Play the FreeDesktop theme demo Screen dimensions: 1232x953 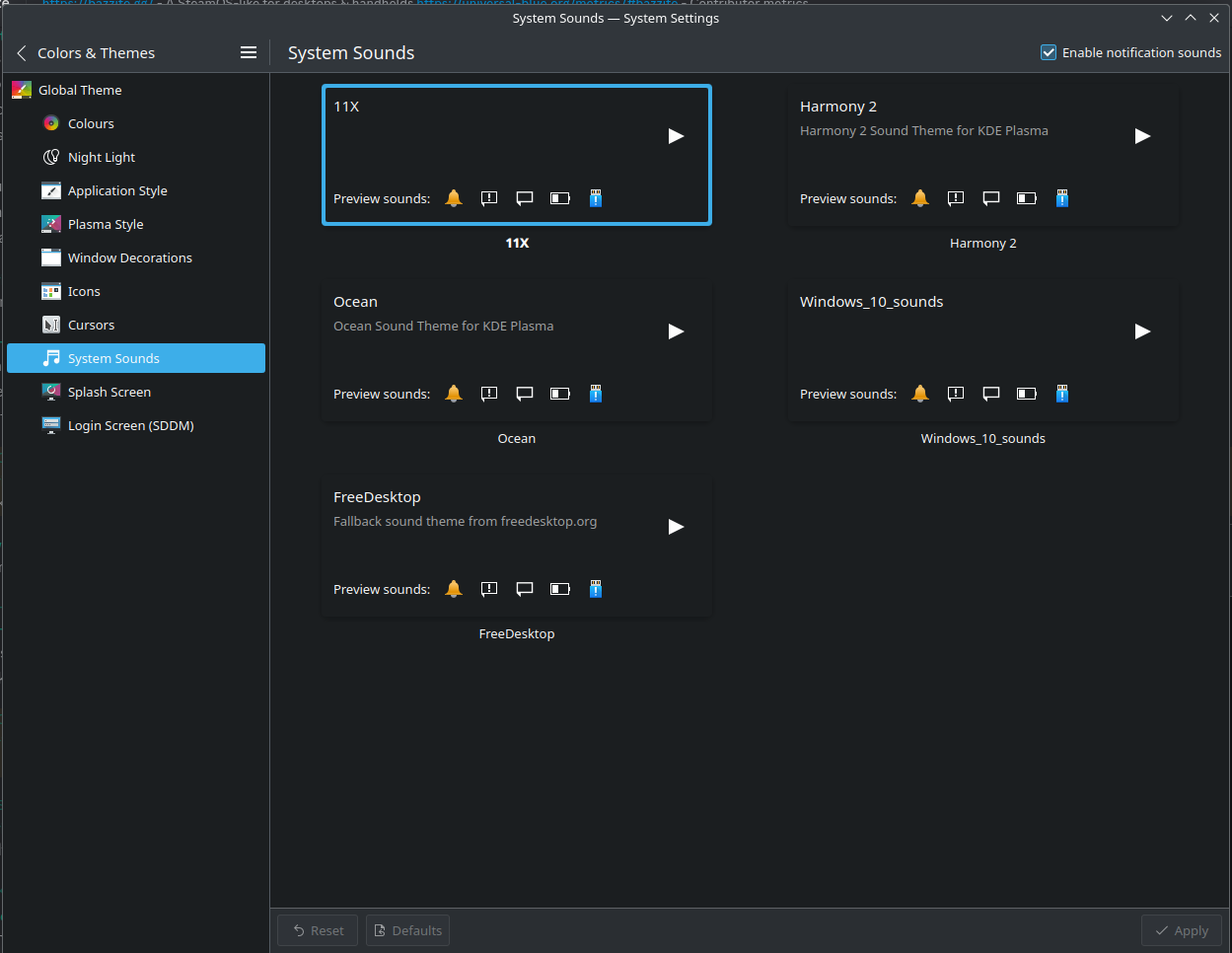click(676, 527)
